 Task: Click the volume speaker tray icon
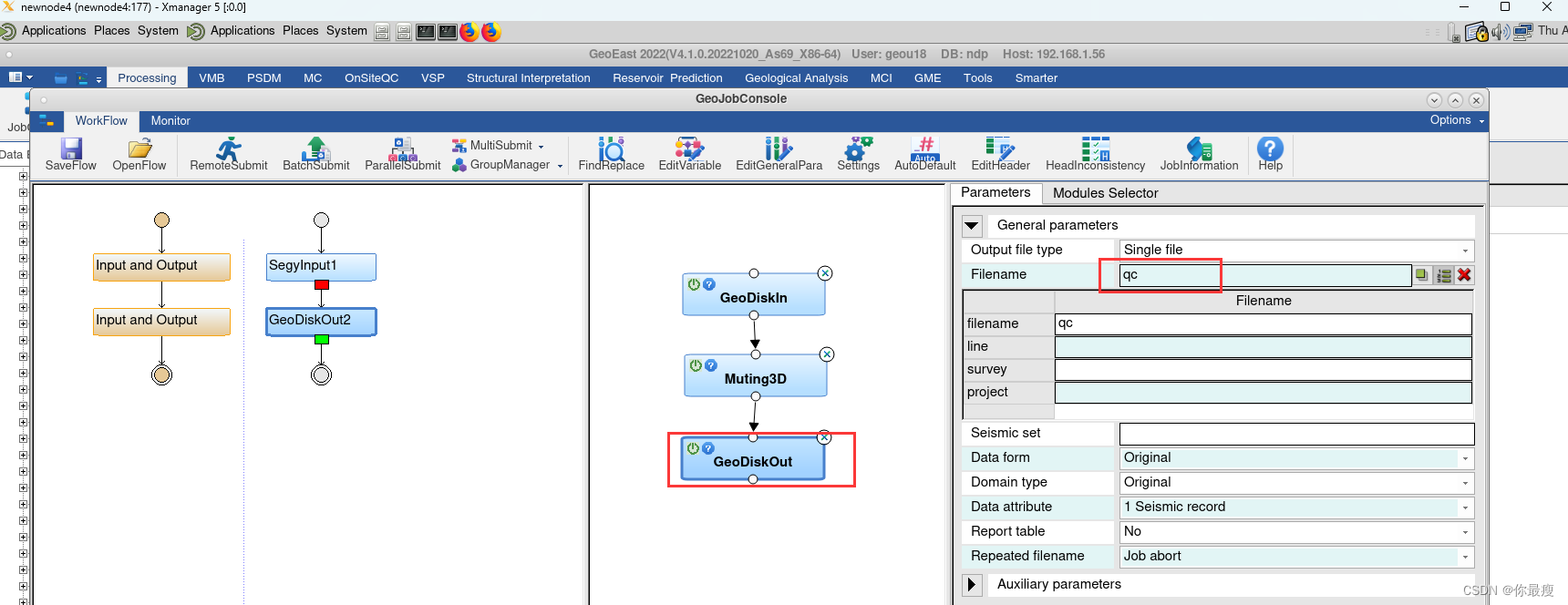pos(1501,32)
